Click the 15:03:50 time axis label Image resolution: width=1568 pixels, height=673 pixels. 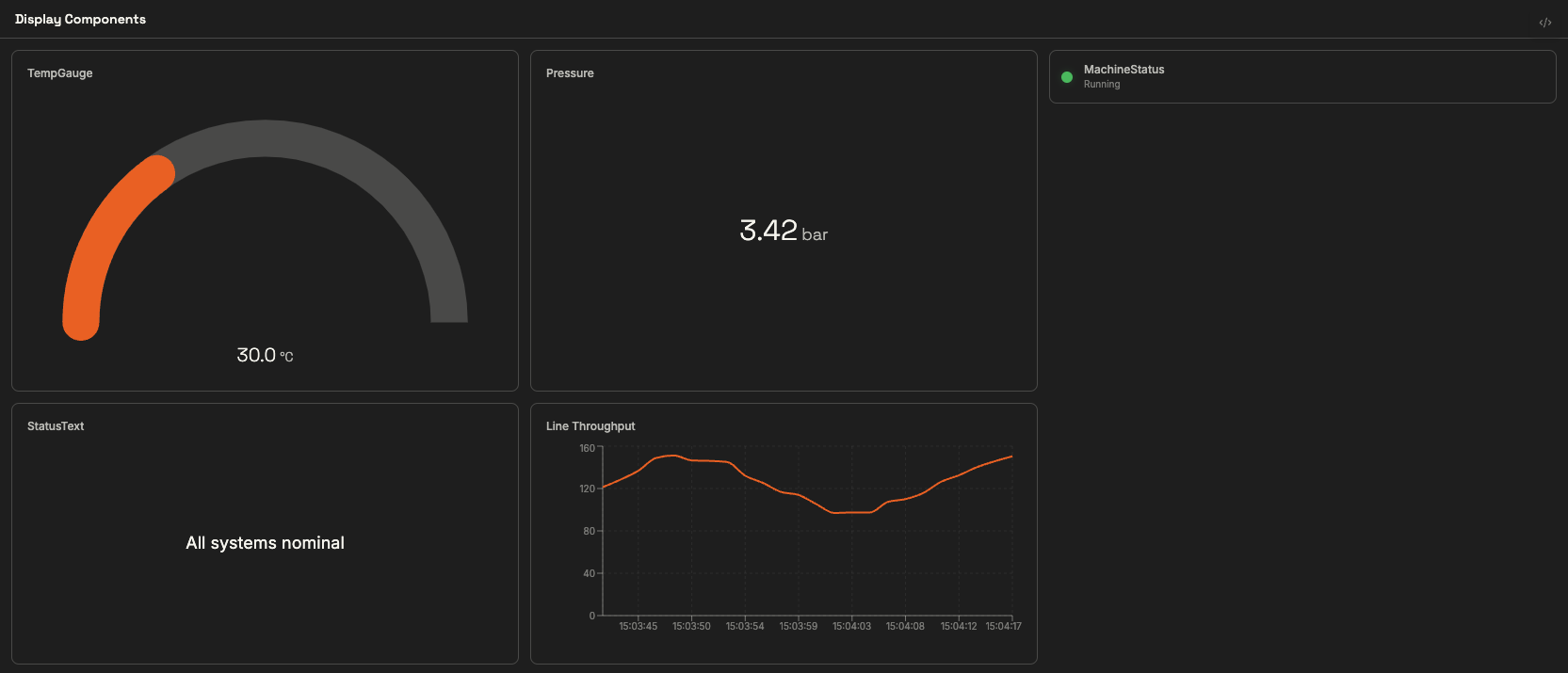[x=691, y=626]
